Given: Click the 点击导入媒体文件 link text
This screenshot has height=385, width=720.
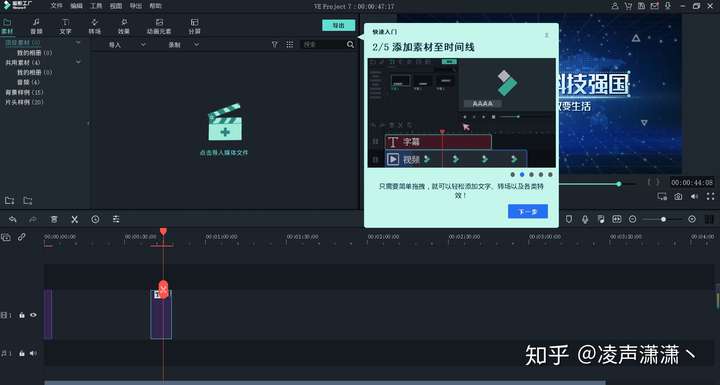Looking at the screenshot, I should (x=224, y=153).
